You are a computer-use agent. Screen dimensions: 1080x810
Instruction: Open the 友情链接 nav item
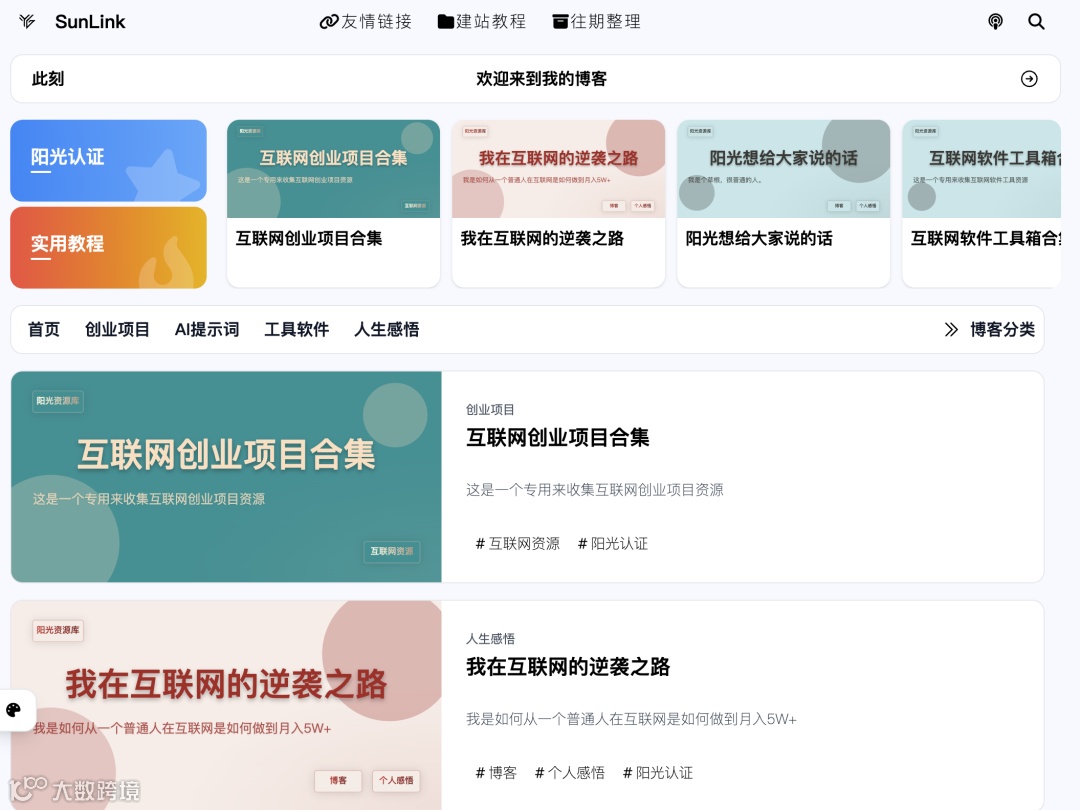point(366,22)
